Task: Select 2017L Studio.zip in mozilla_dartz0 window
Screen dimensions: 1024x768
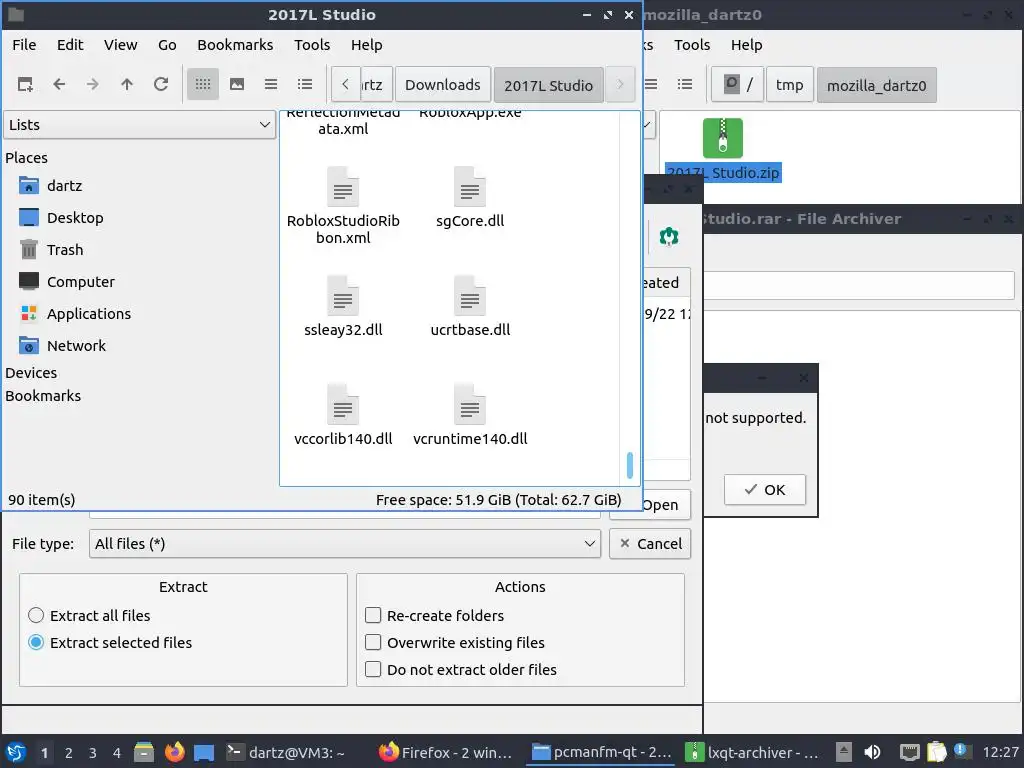Action: 722,150
